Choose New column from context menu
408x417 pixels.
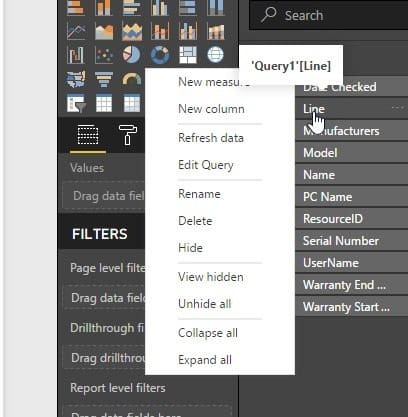click(x=211, y=109)
